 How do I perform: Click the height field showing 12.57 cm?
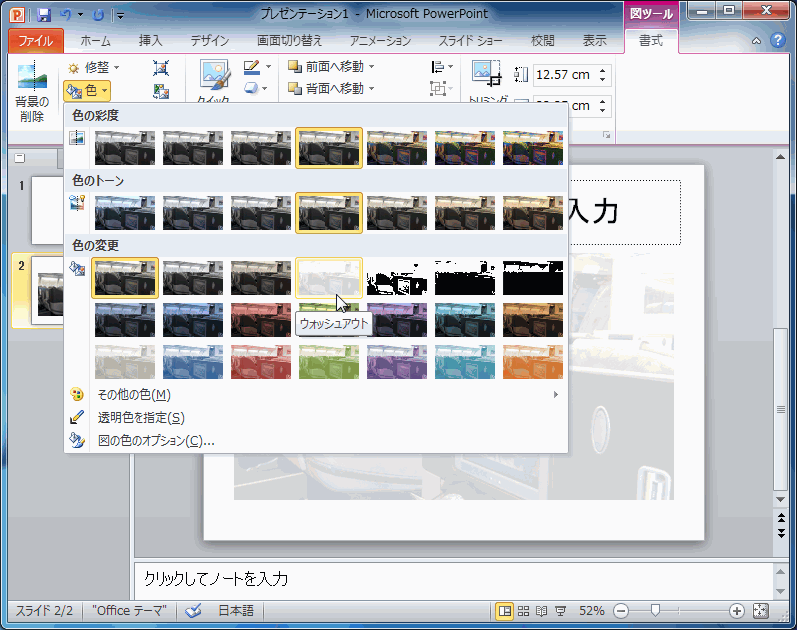click(x=565, y=75)
